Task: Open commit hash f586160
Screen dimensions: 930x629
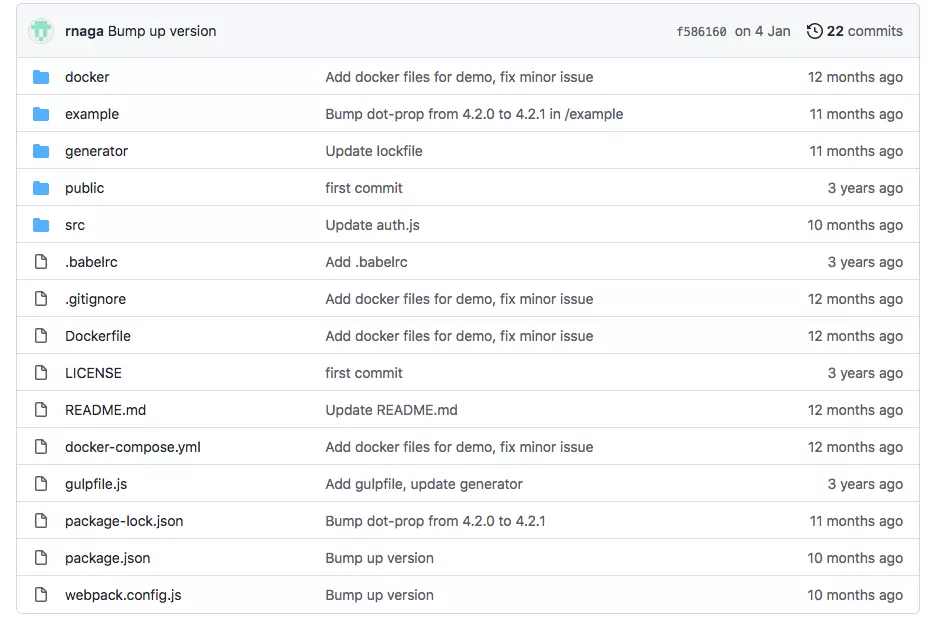Action: click(701, 31)
